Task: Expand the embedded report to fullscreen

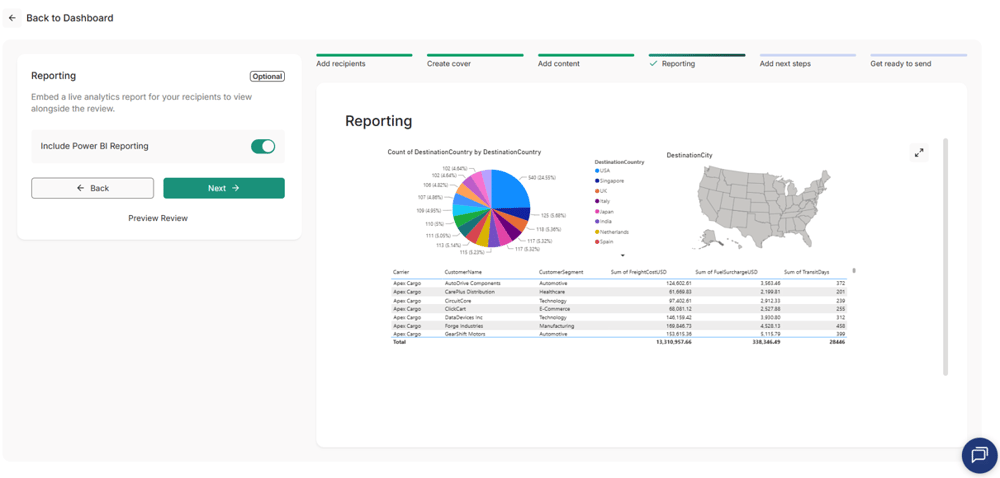Action: tap(919, 153)
